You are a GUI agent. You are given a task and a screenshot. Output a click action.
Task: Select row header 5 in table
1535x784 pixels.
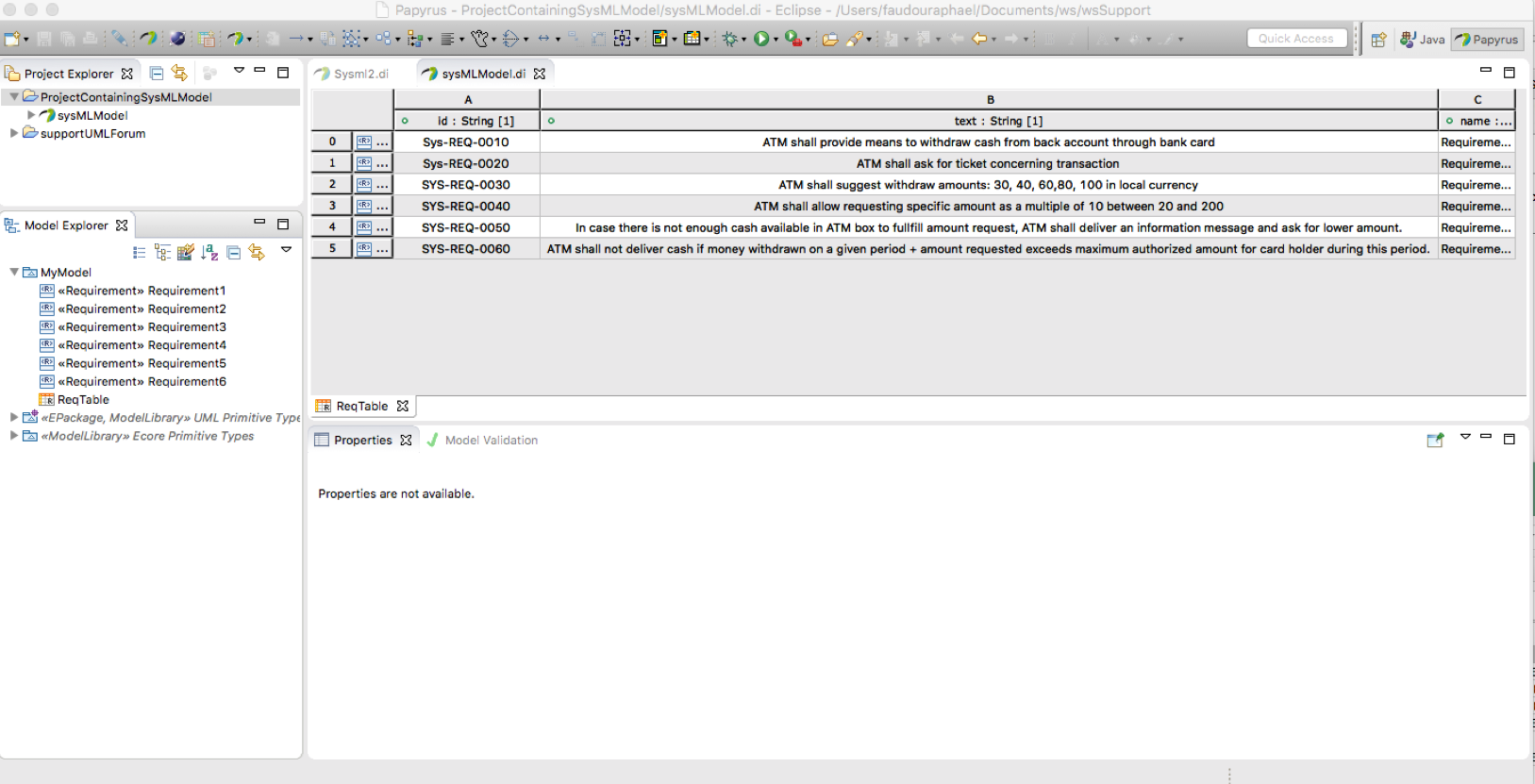click(332, 249)
